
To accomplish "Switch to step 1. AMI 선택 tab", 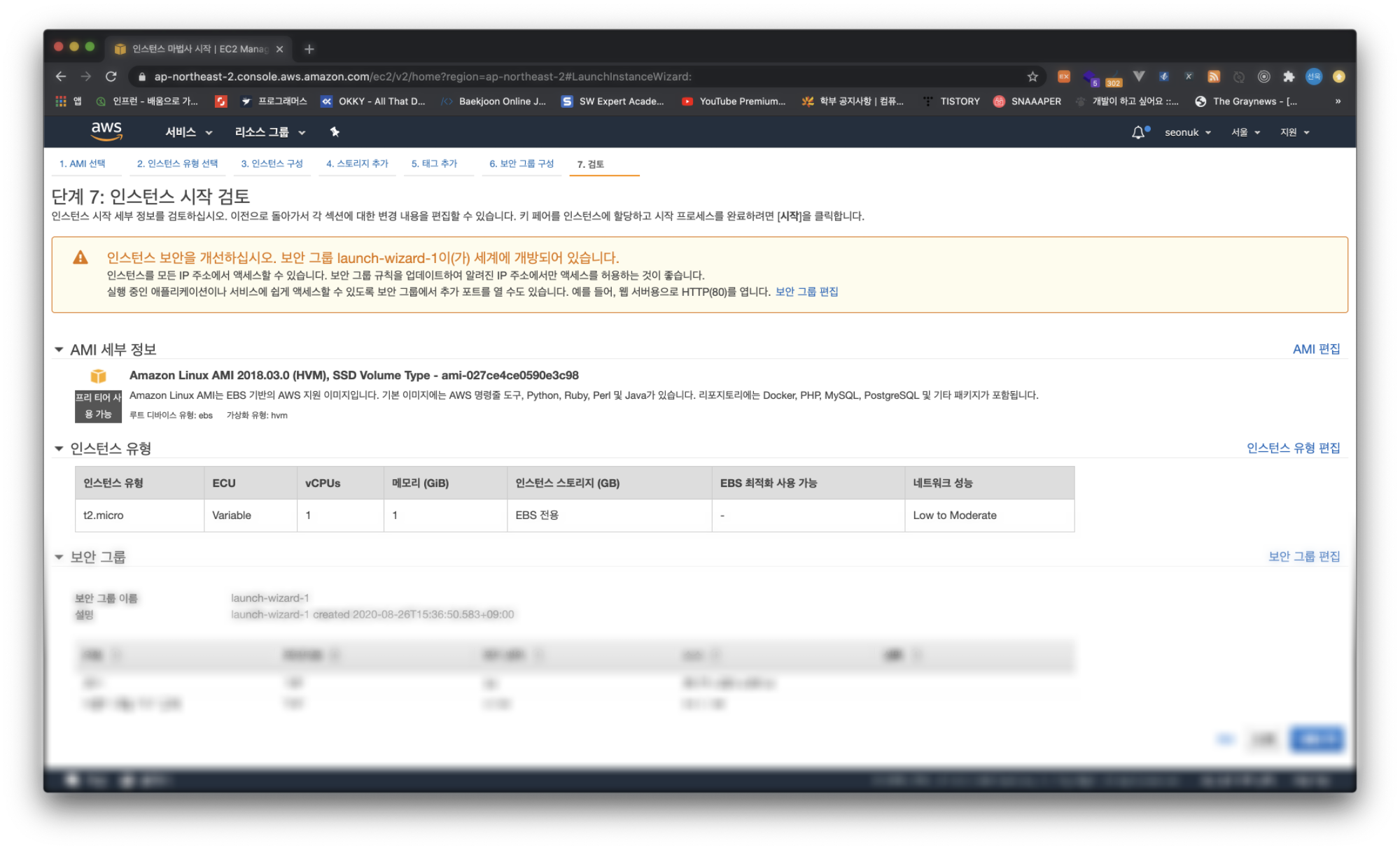I will (x=82, y=164).
